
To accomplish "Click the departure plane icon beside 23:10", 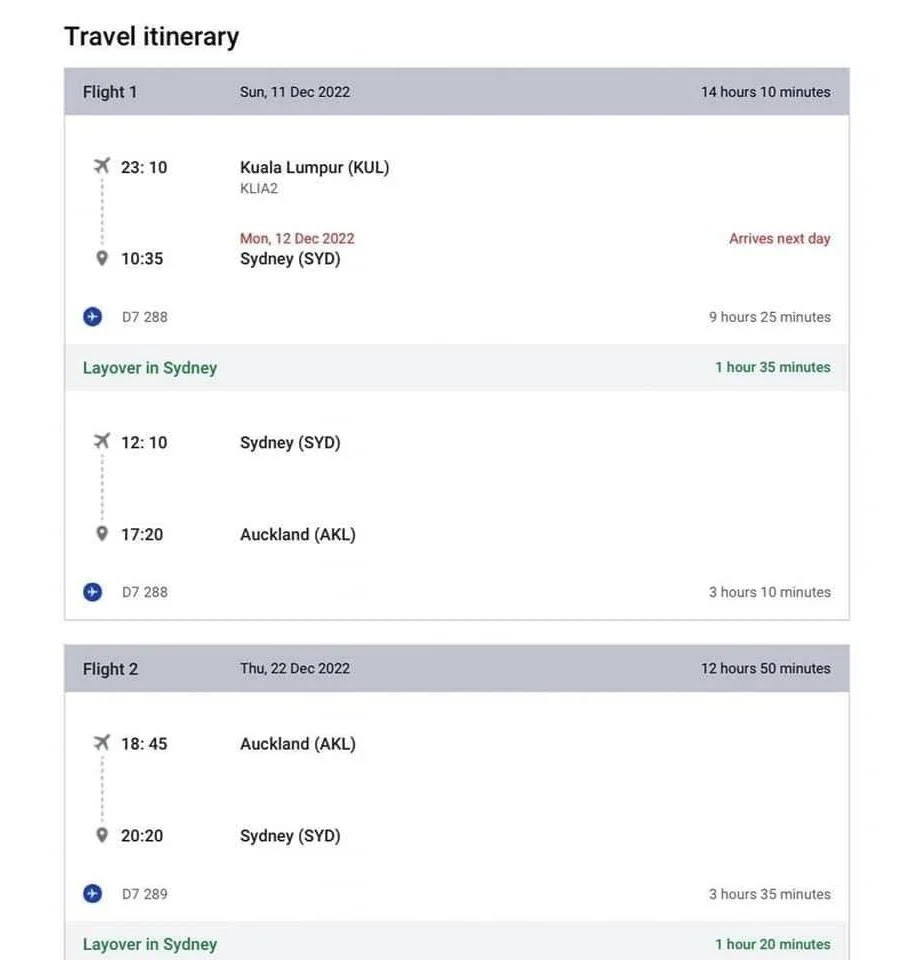I will click(101, 166).
